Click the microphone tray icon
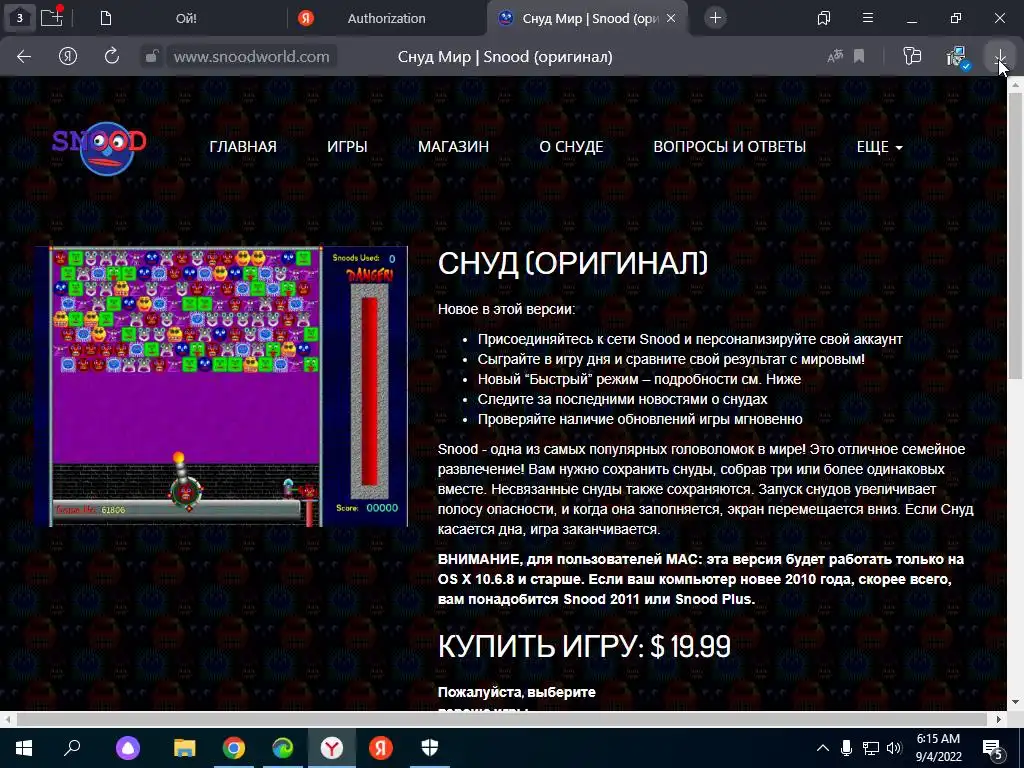The width and height of the screenshot is (1024, 768). (x=846, y=748)
